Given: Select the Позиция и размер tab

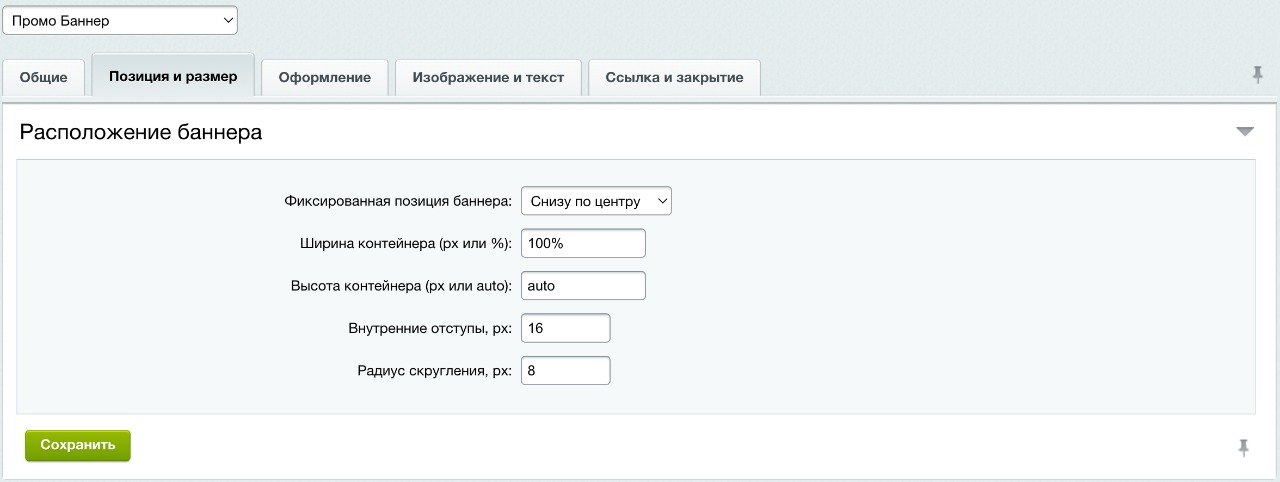Looking at the screenshot, I should click(x=173, y=76).
